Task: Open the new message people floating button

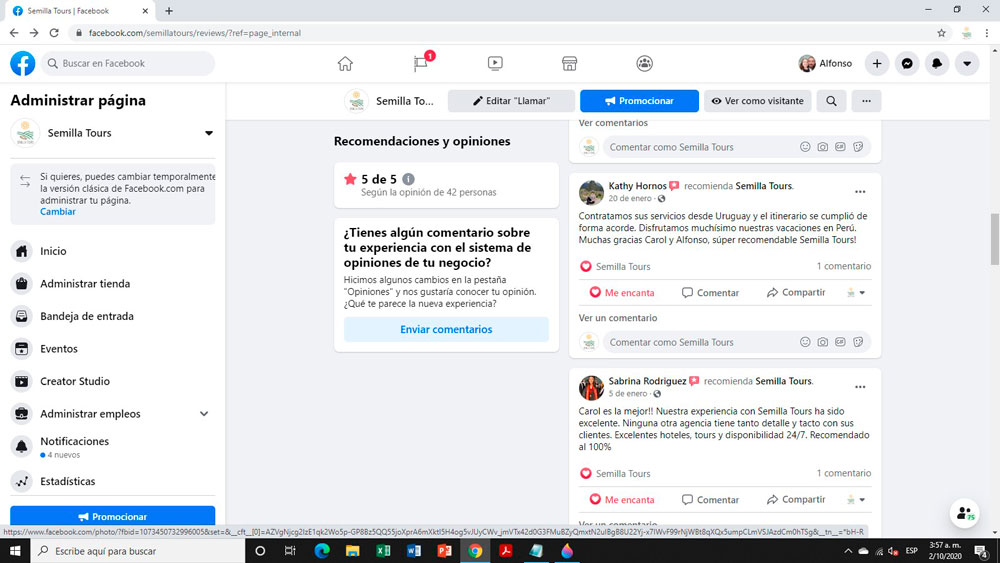Action: coord(964,513)
